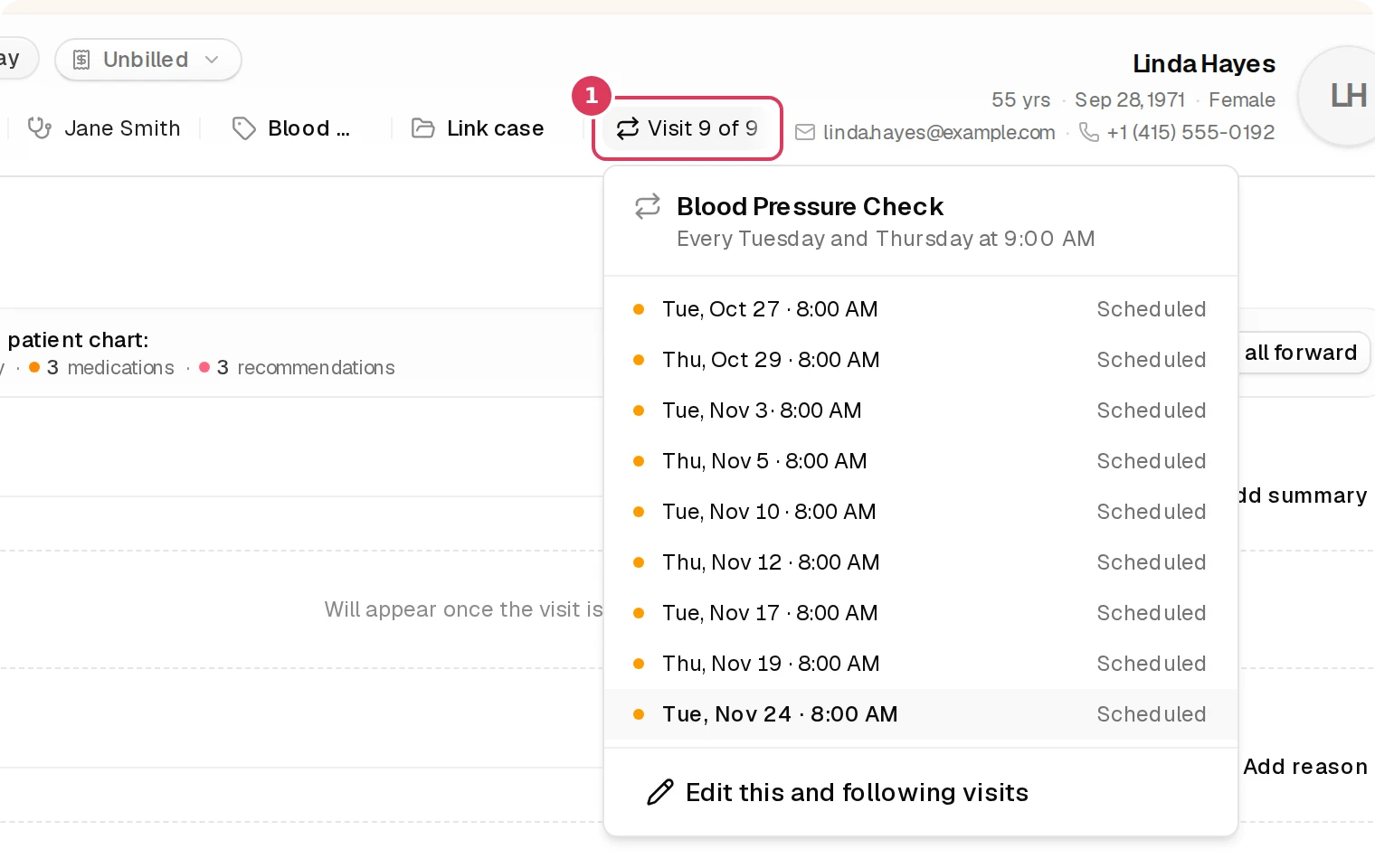Image resolution: width=1375 pixels, height=868 pixels.
Task: Click Edit this and following visits
Action: click(921, 792)
